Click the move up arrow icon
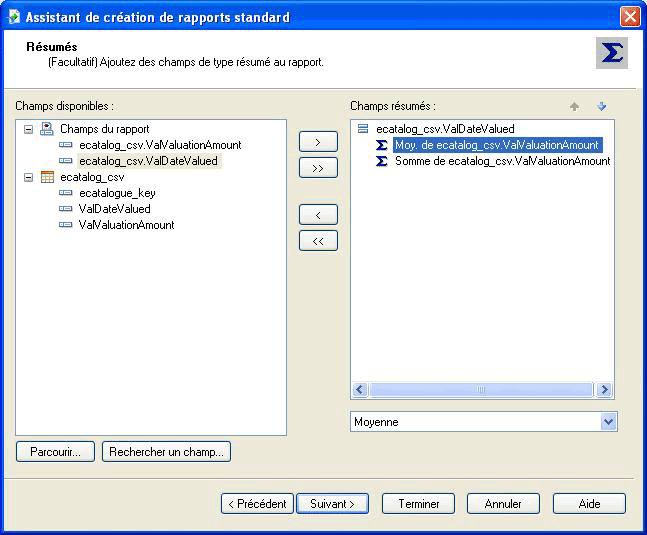This screenshot has height=535, width=647. click(x=574, y=106)
